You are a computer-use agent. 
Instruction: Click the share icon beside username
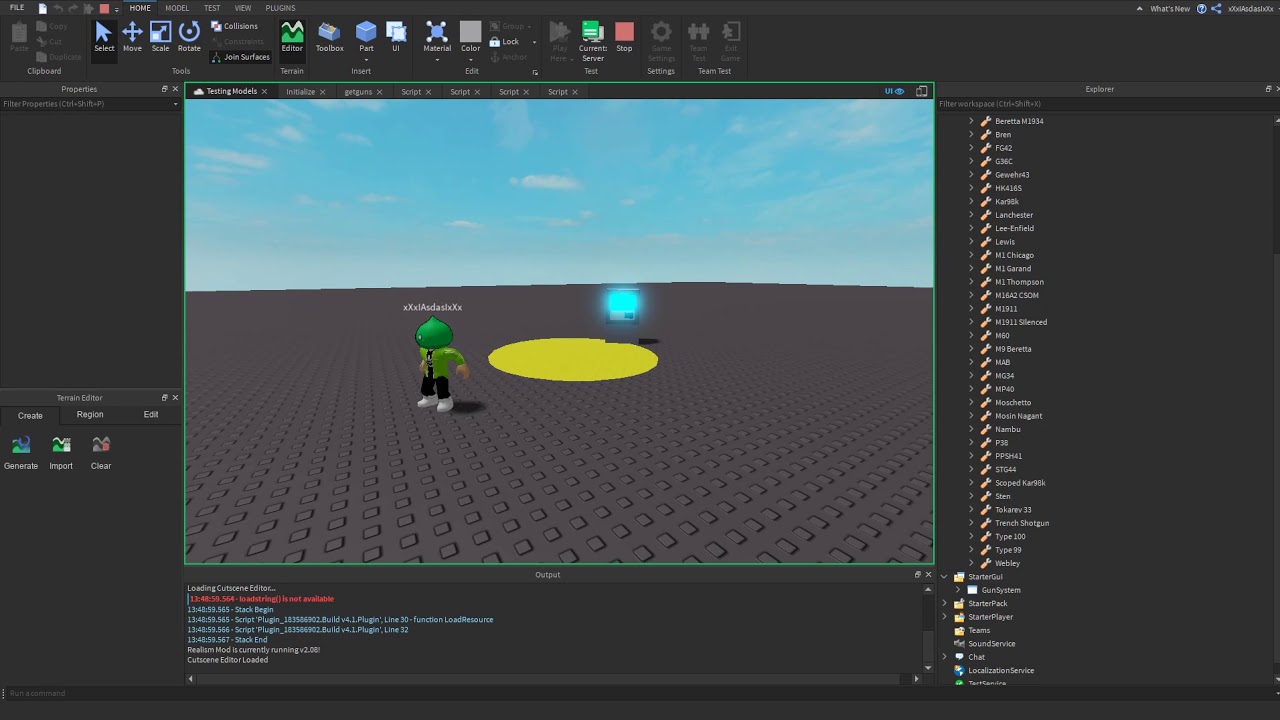(x=1216, y=8)
